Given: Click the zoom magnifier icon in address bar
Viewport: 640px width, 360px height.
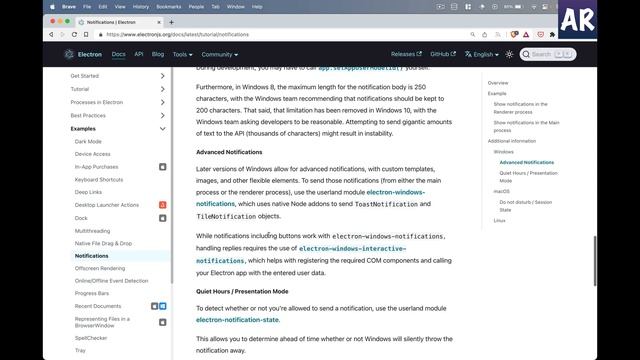Looking at the screenshot, I should point(473,35).
